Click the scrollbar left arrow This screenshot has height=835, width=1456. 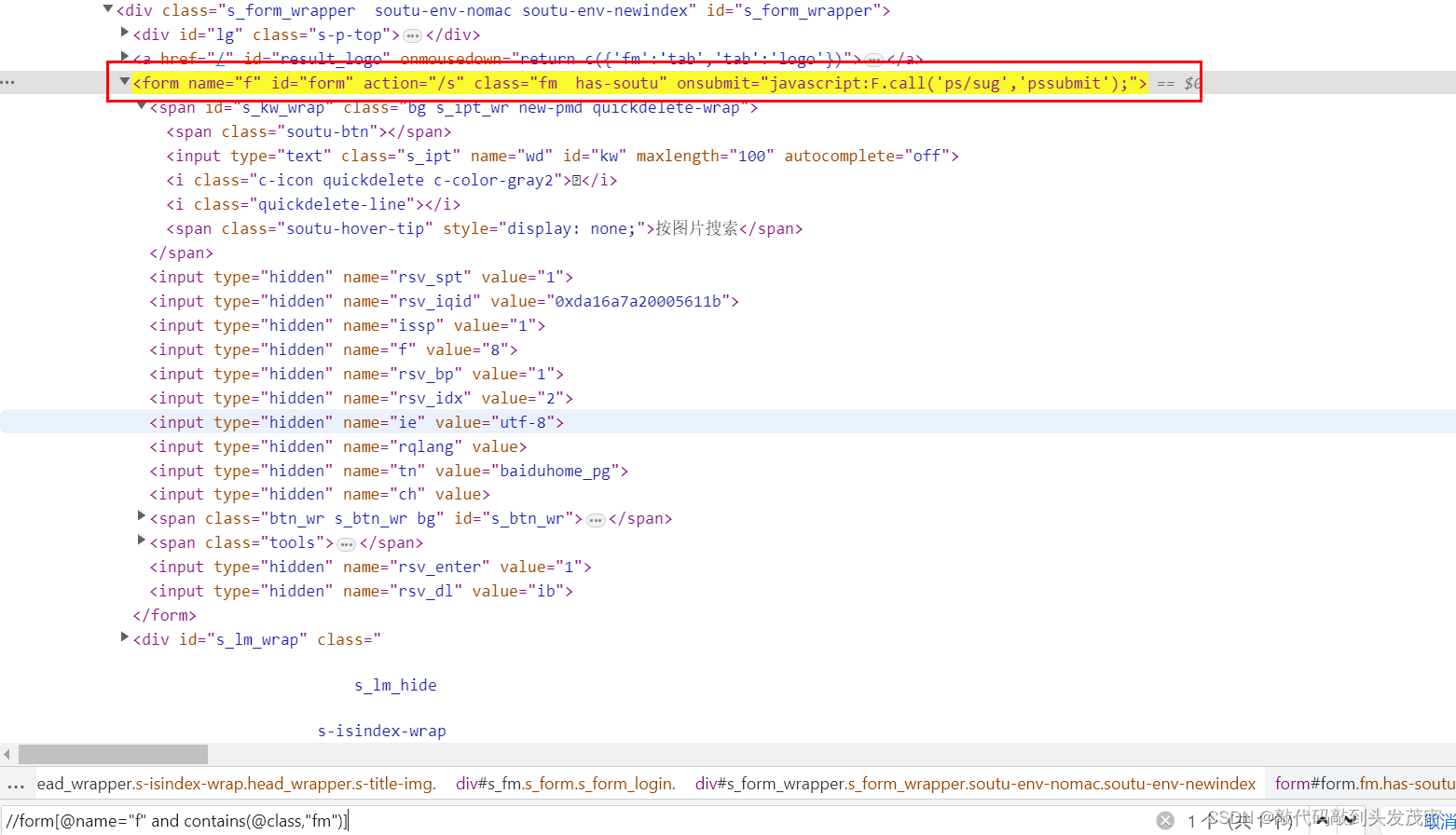click(x=7, y=754)
